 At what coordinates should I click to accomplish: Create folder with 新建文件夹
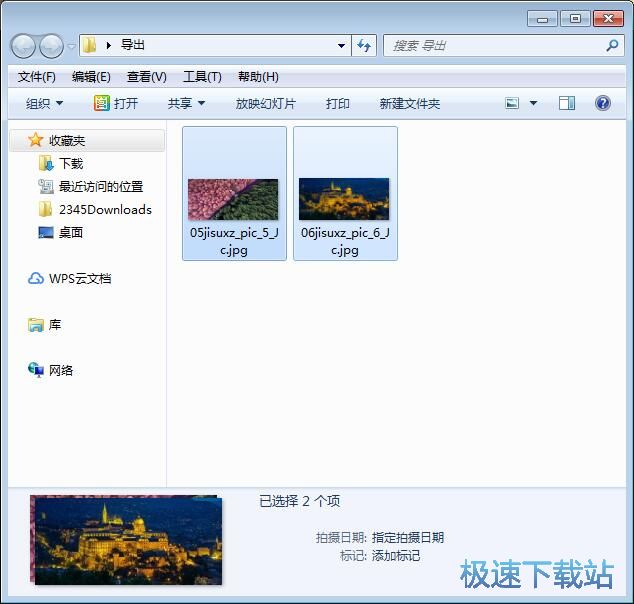point(410,104)
